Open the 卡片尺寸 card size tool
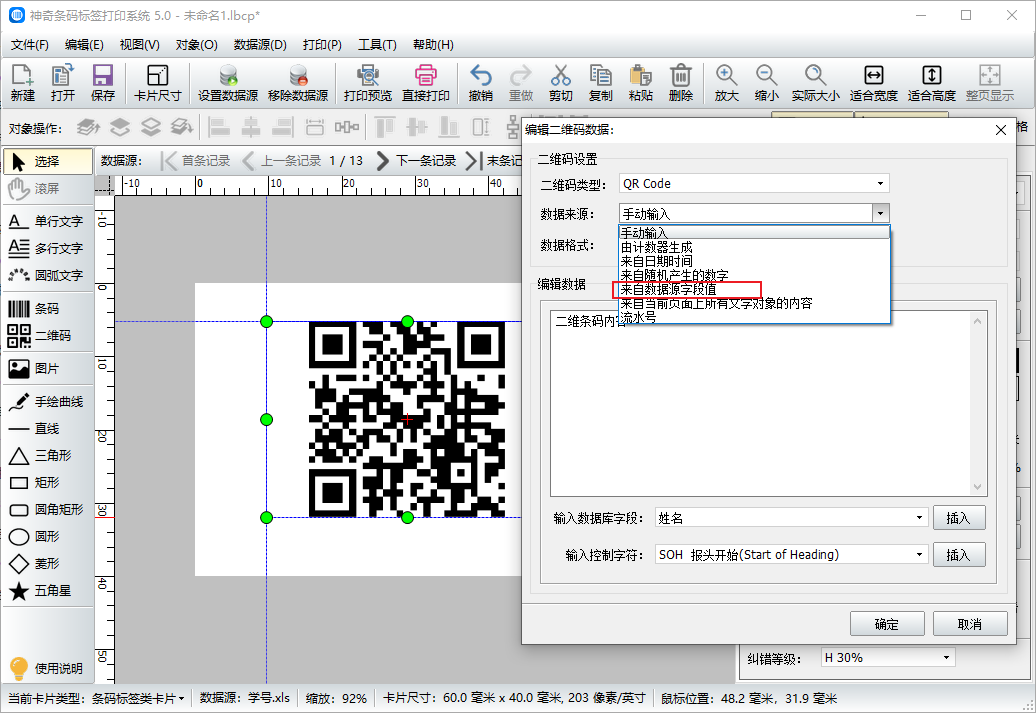 click(x=157, y=83)
